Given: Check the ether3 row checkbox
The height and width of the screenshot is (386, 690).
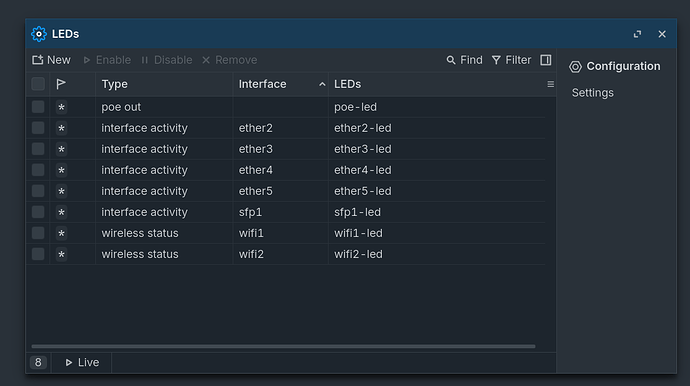Looking at the screenshot, I should 38,149.
